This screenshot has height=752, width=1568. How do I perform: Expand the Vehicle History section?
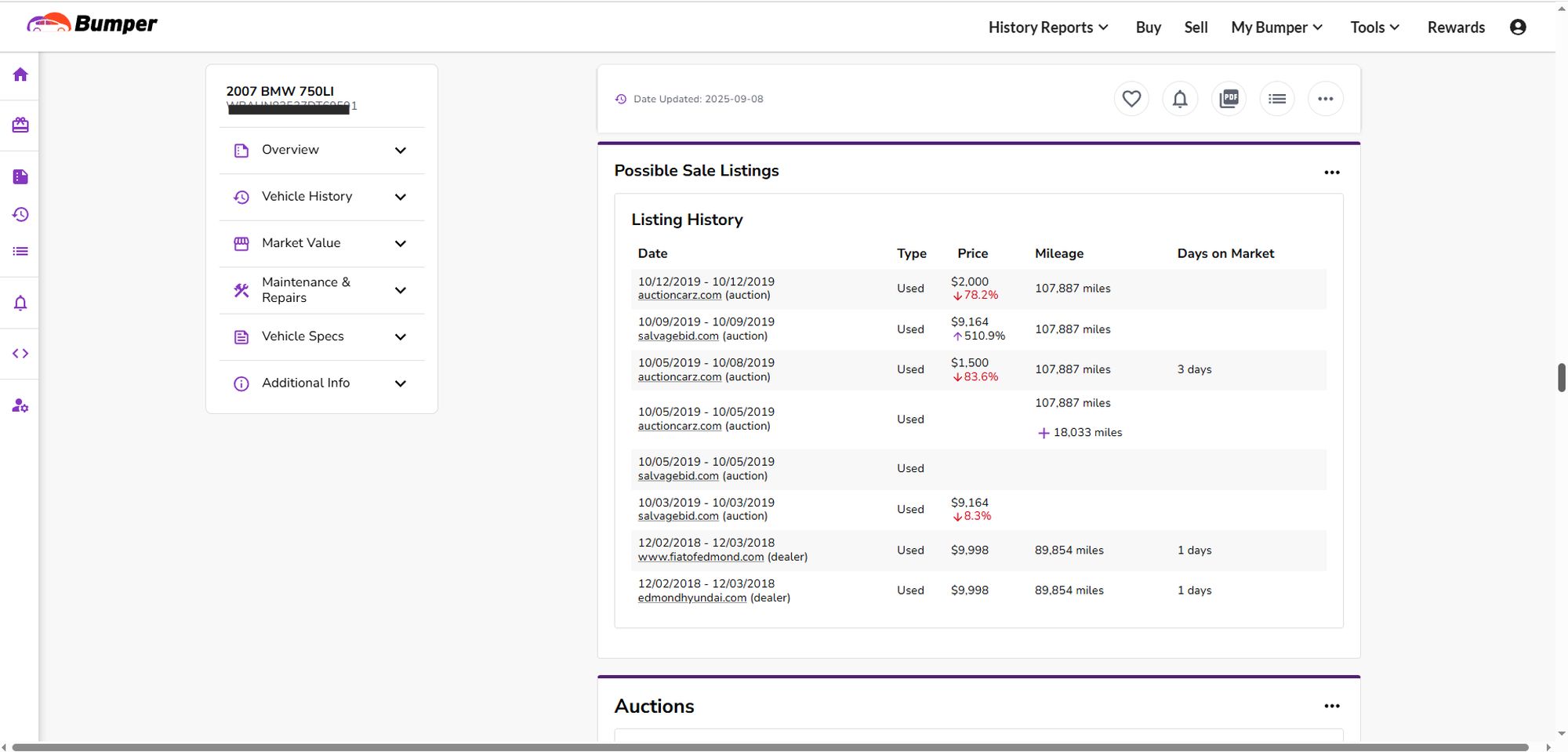point(321,197)
